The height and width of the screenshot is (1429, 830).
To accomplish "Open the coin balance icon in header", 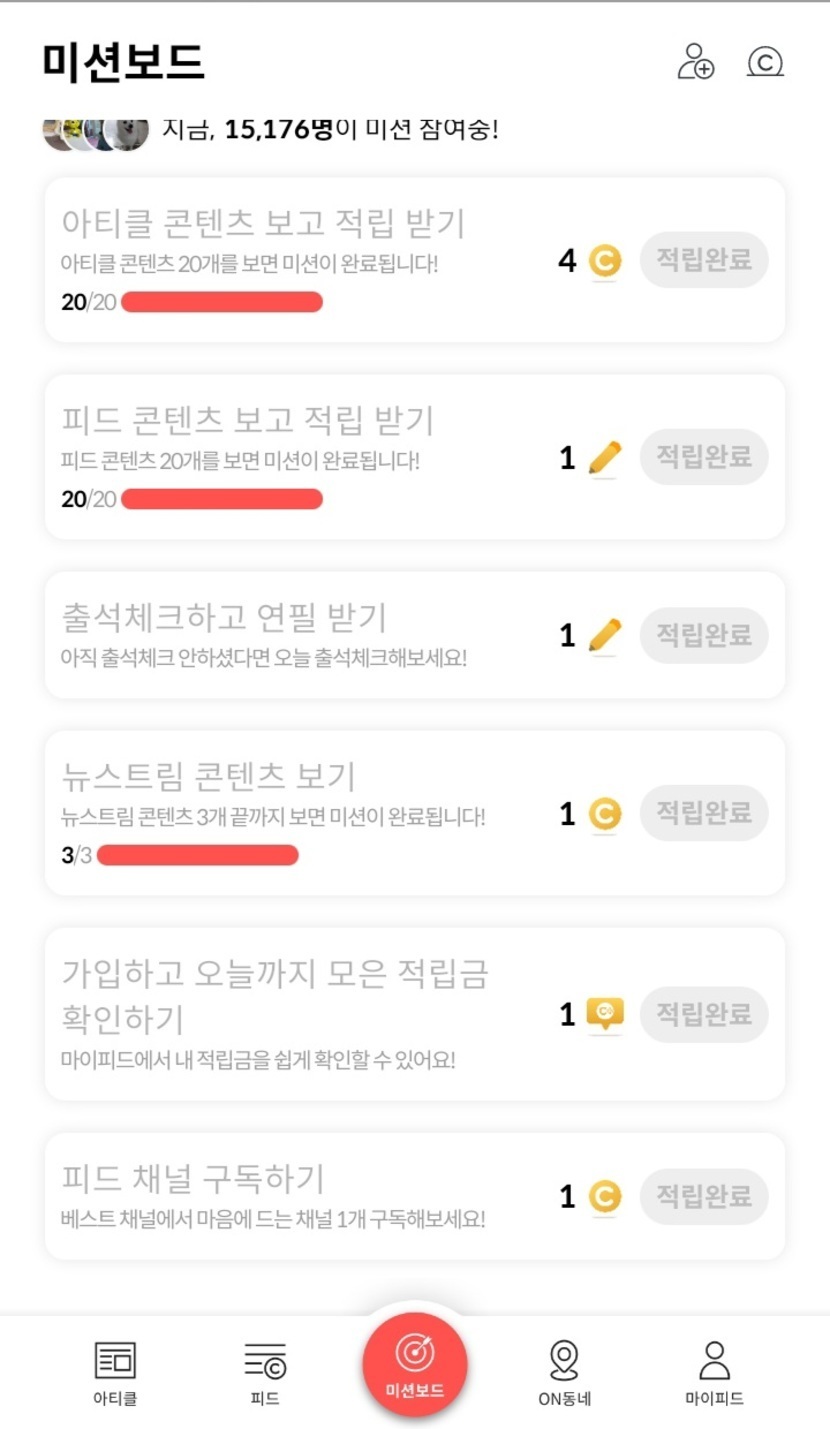I will [x=765, y=62].
